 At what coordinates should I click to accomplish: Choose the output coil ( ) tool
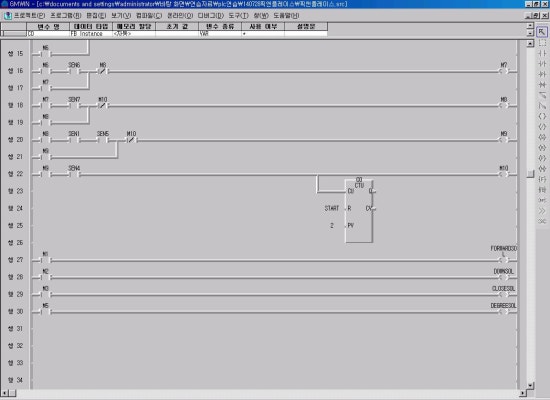542,116
